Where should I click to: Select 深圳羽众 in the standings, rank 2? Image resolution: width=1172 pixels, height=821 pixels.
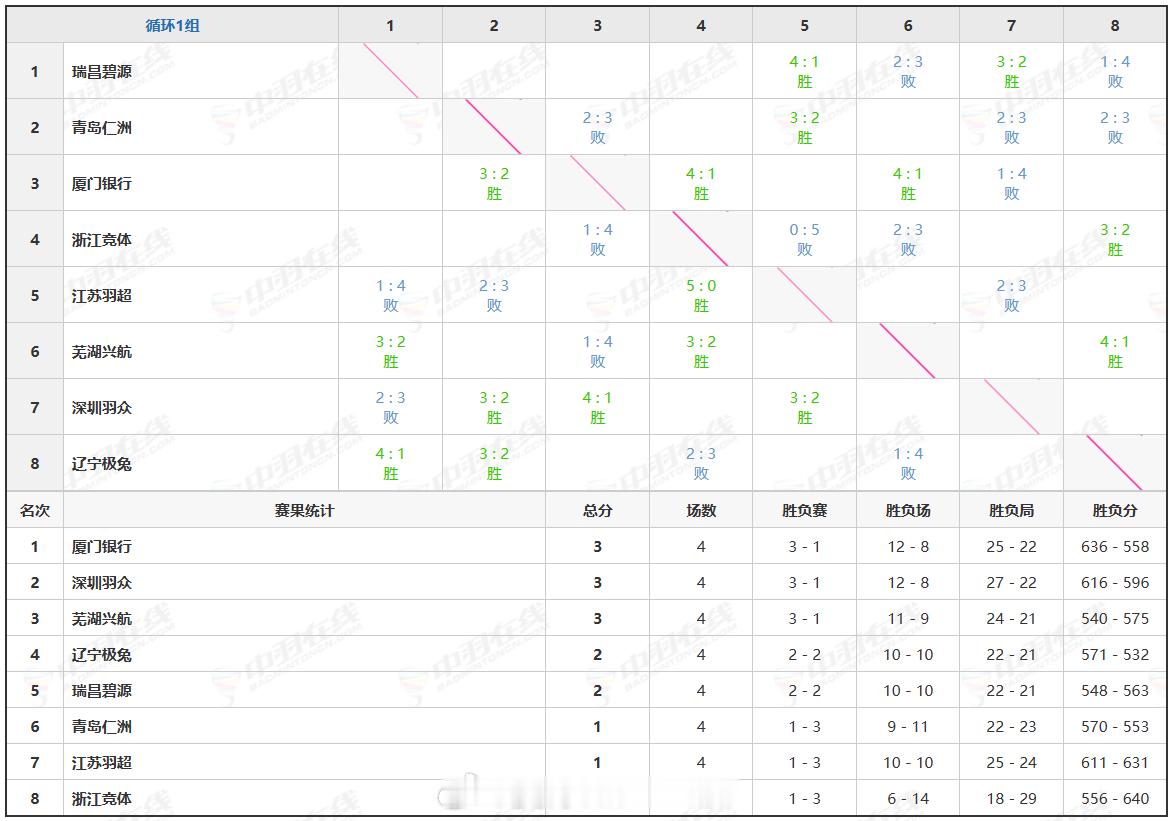[102, 582]
